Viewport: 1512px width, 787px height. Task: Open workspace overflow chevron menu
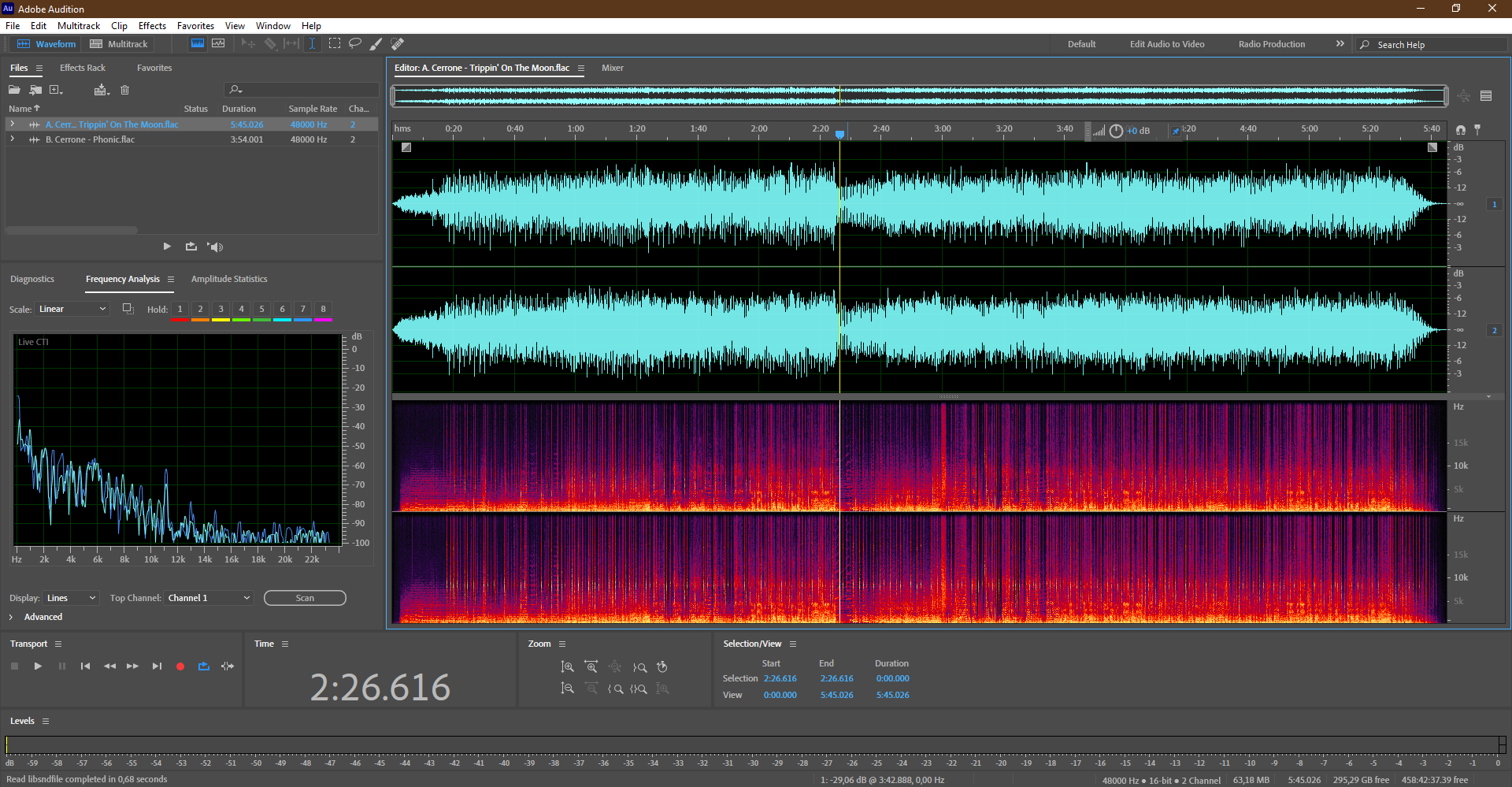pyautogui.click(x=1340, y=44)
